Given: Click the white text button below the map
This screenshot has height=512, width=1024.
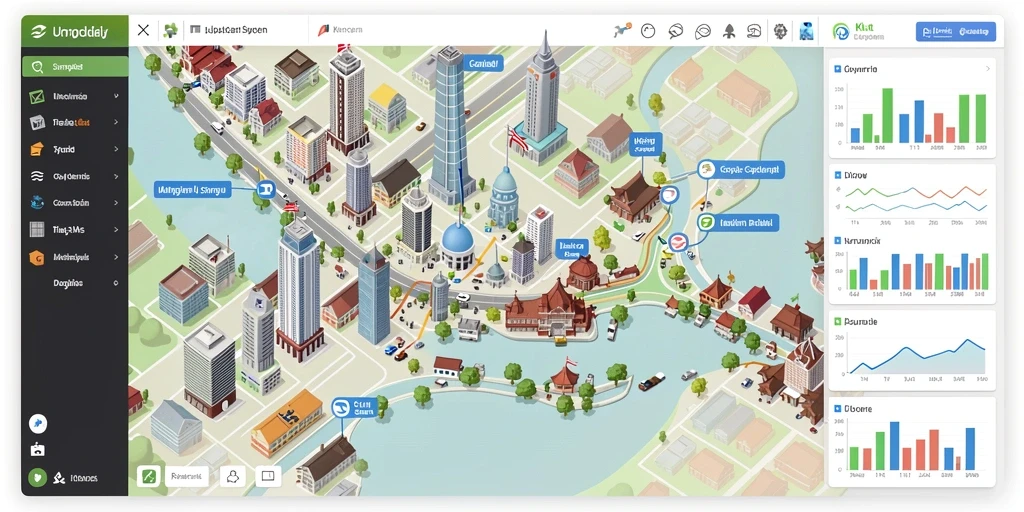Looking at the screenshot, I should pos(186,476).
